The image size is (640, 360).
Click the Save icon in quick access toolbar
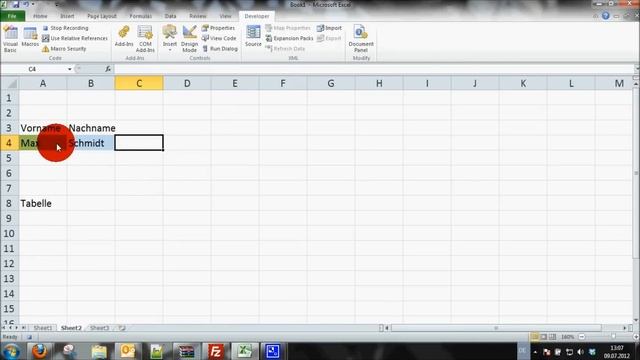point(16,4)
